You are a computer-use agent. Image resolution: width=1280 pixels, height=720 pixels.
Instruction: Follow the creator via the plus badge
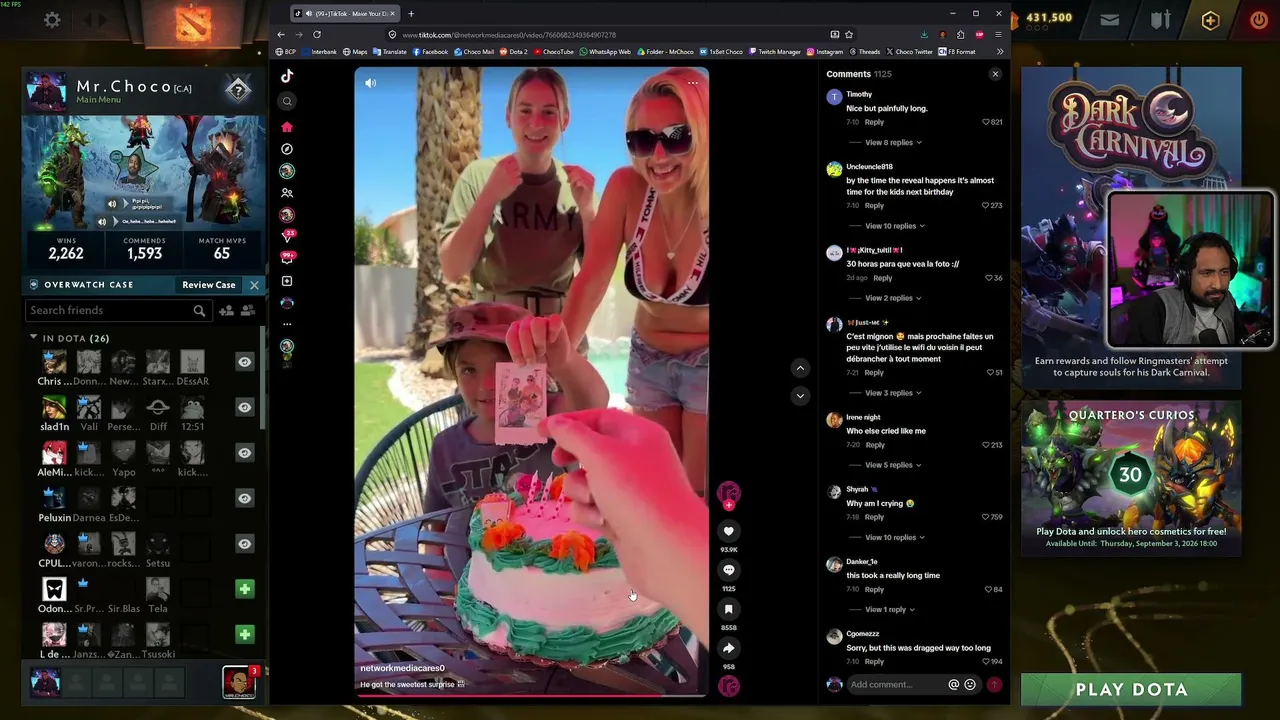pos(729,505)
